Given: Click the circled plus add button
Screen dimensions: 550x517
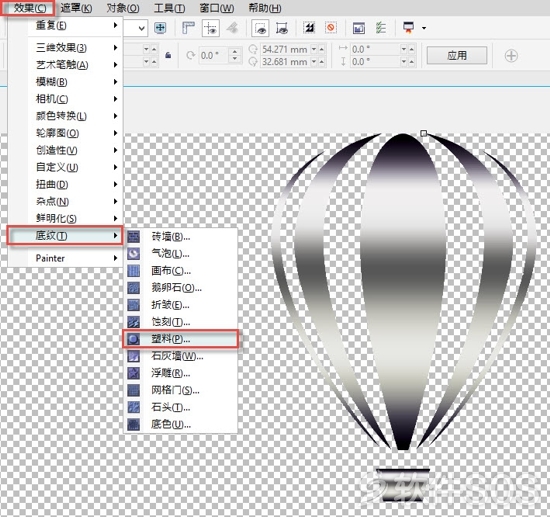Looking at the screenshot, I should (511, 55).
